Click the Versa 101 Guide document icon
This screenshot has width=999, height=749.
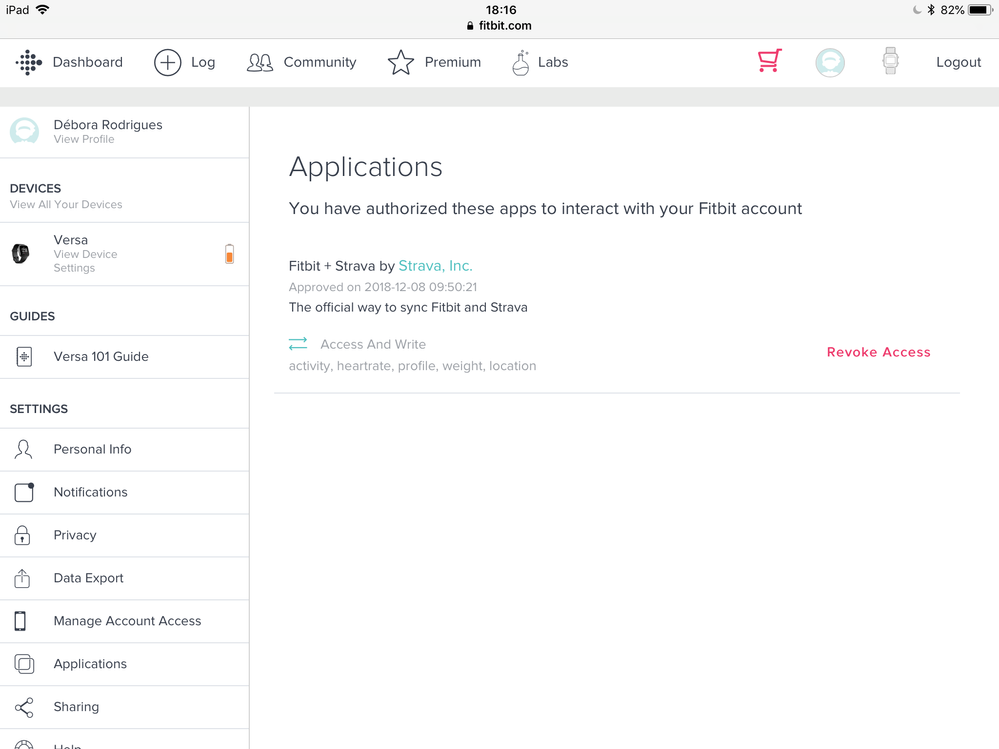[x=24, y=357]
